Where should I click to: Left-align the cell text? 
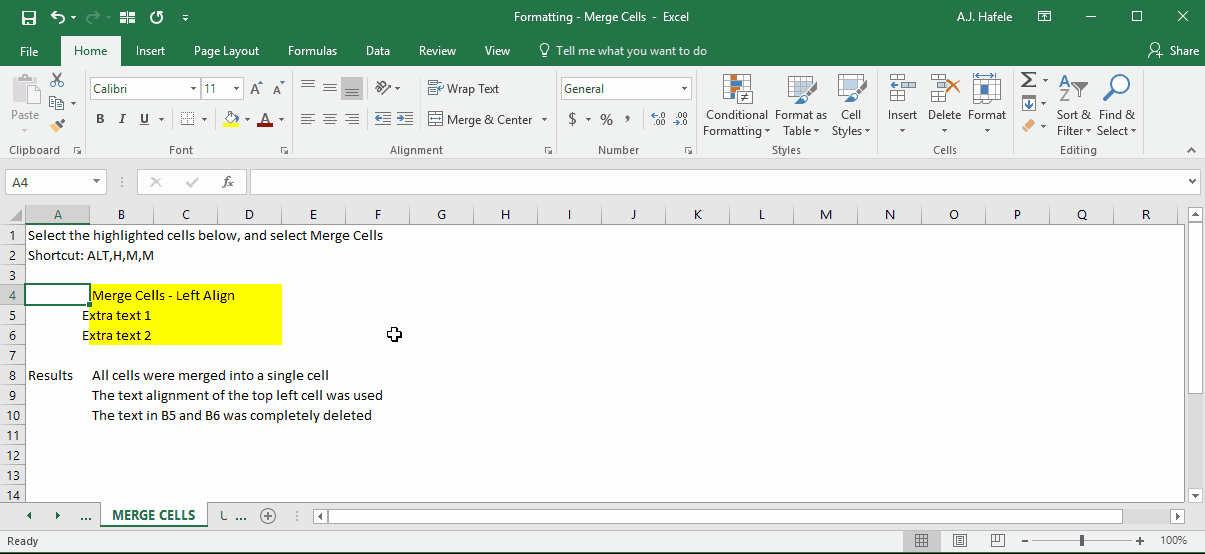point(308,119)
